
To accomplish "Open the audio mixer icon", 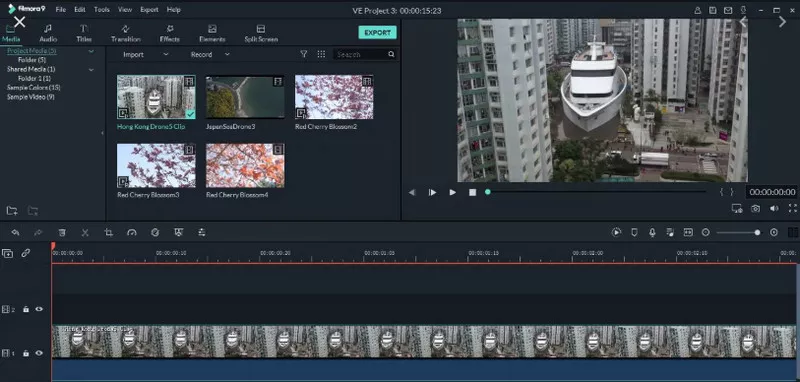I will pyautogui.click(x=670, y=233).
